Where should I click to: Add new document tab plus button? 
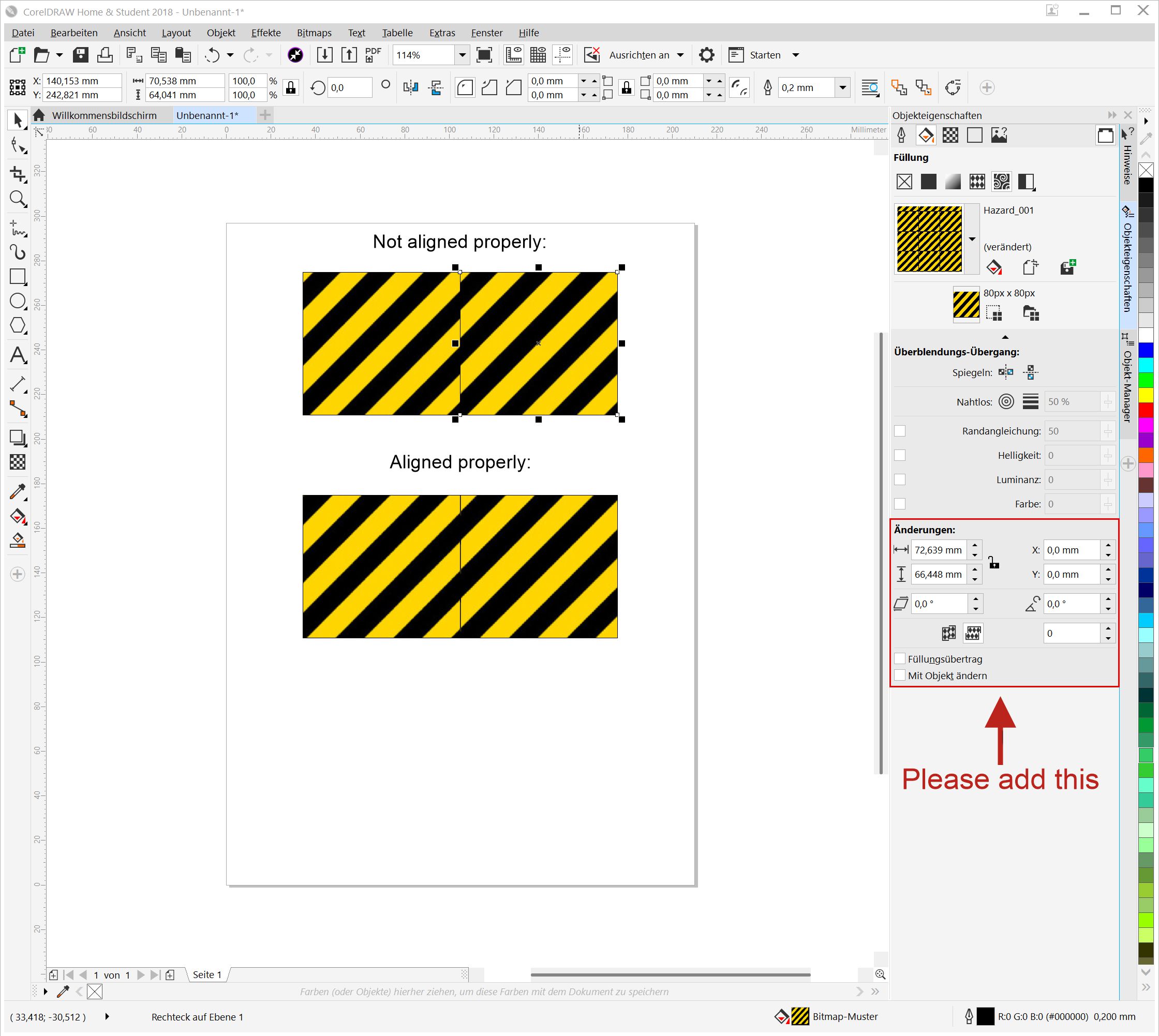coord(265,115)
